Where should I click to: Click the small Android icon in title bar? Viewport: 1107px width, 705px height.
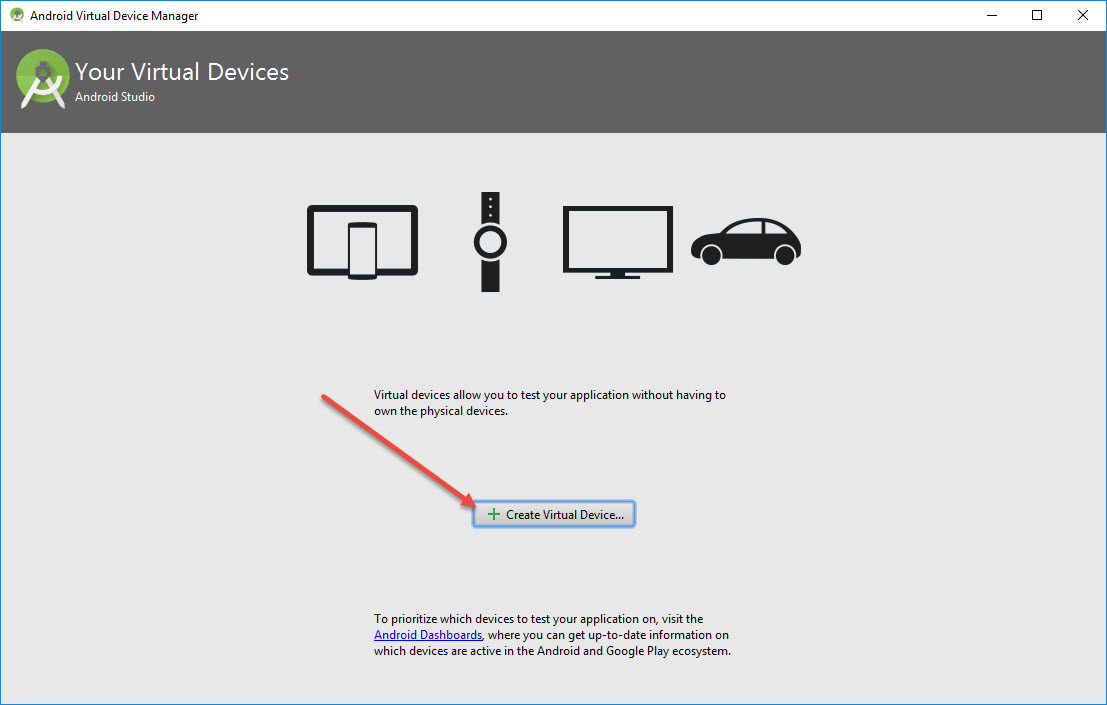pos(16,15)
